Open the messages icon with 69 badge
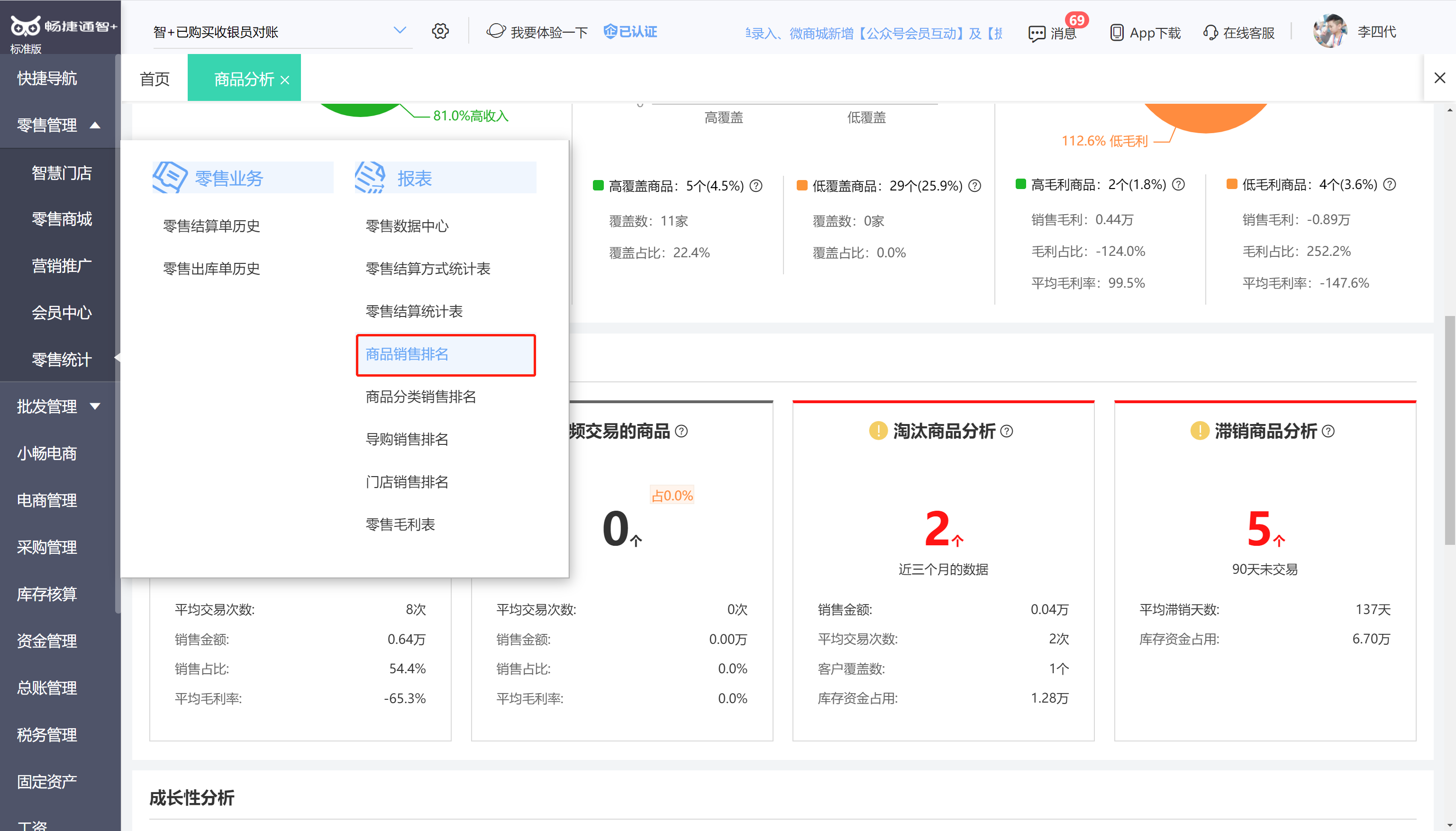This screenshot has width=1456, height=831. point(1037,33)
